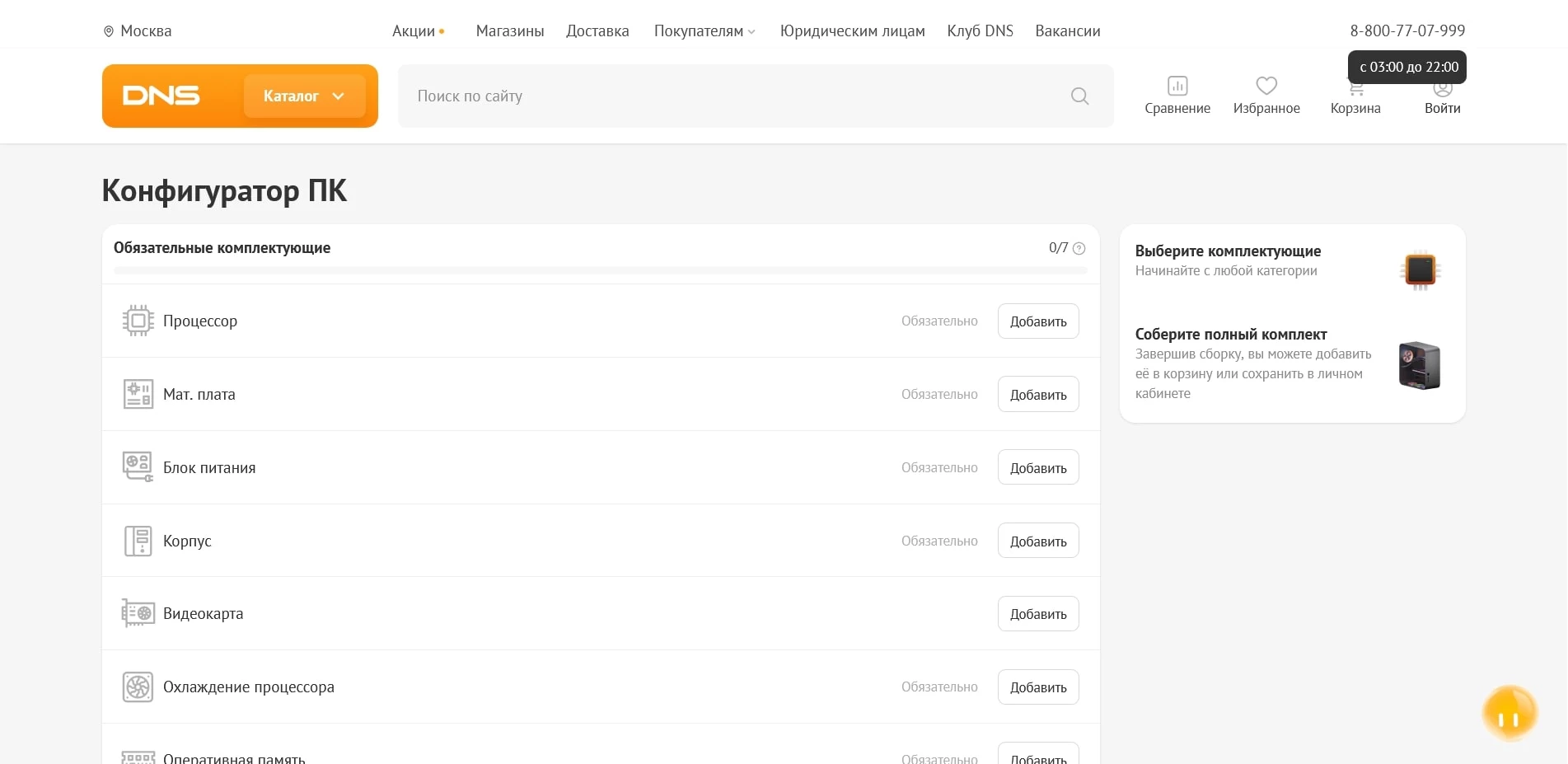Open Клуб DNS section
This screenshot has height=764, width=1568.
point(979,31)
